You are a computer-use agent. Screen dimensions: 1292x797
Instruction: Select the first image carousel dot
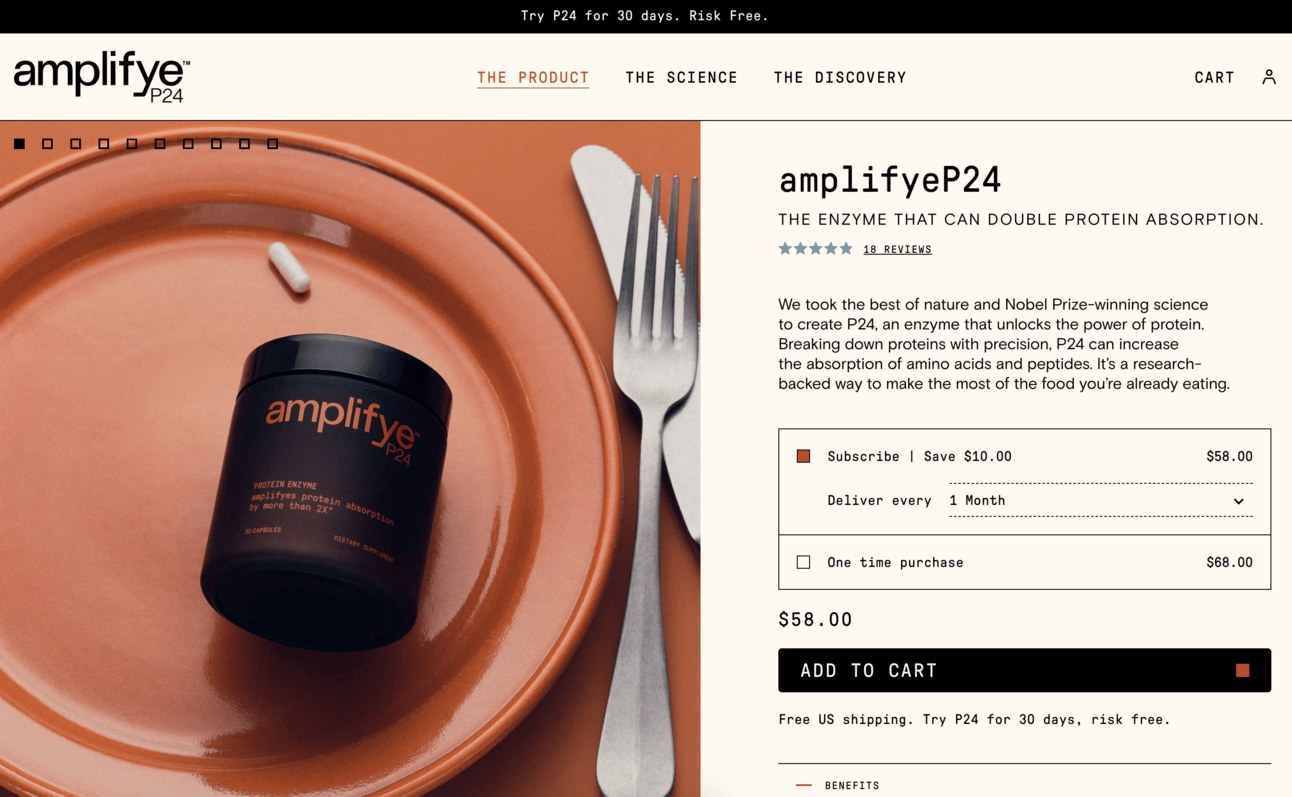19,144
